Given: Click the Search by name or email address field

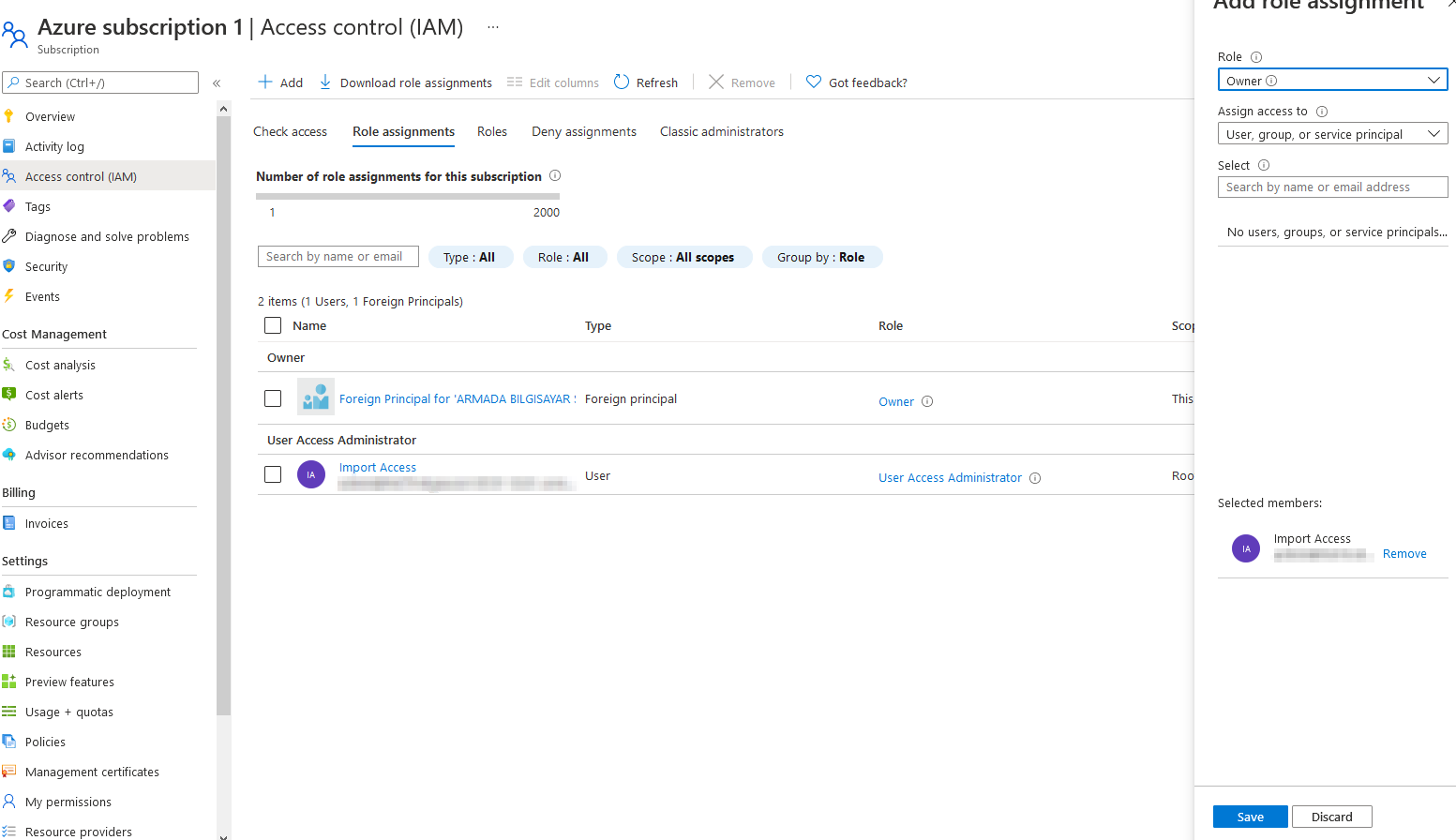Looking at the screenshot, I should click(1332, 187).
